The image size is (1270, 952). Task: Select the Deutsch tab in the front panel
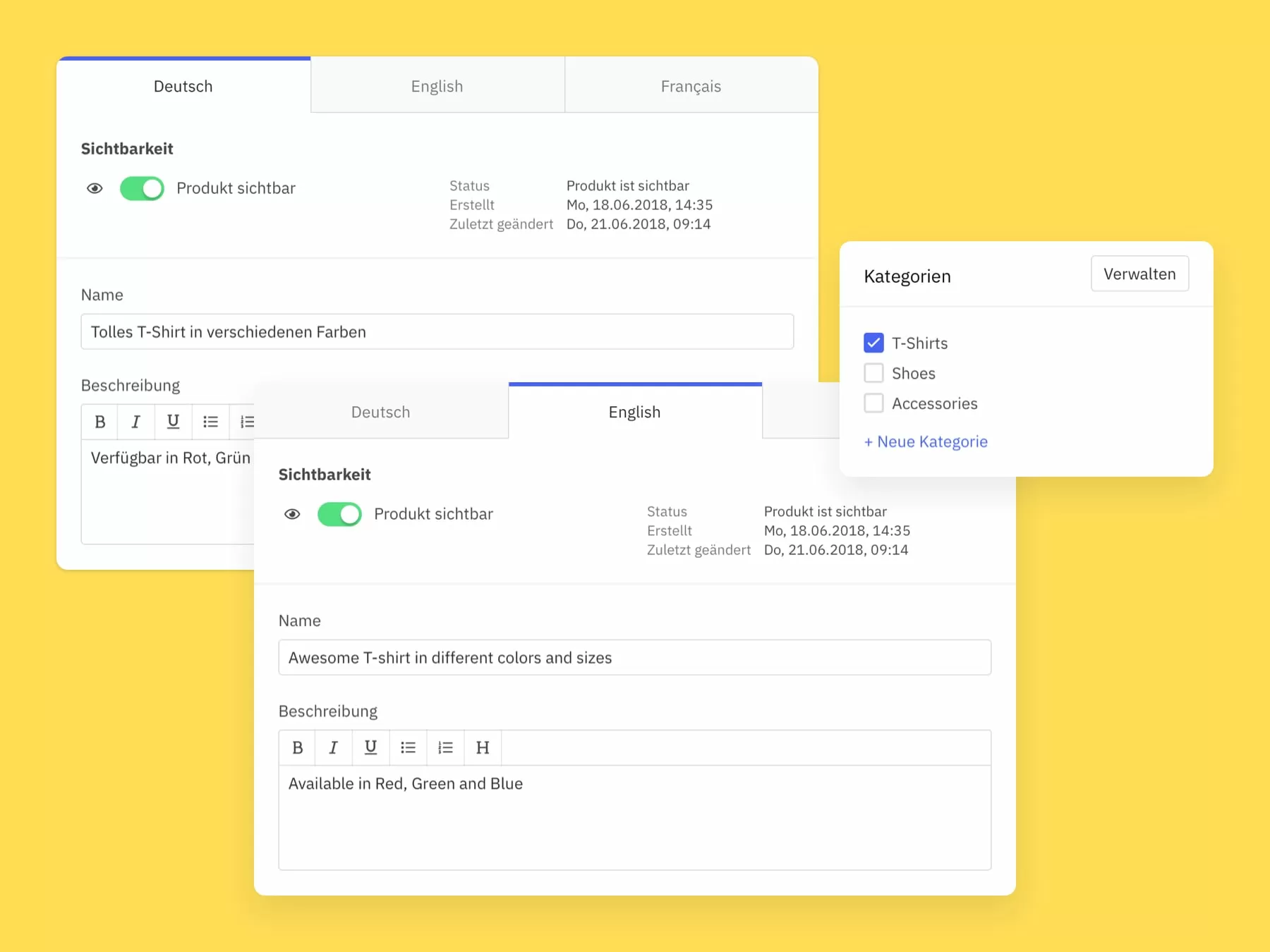(x=381, y=412)
